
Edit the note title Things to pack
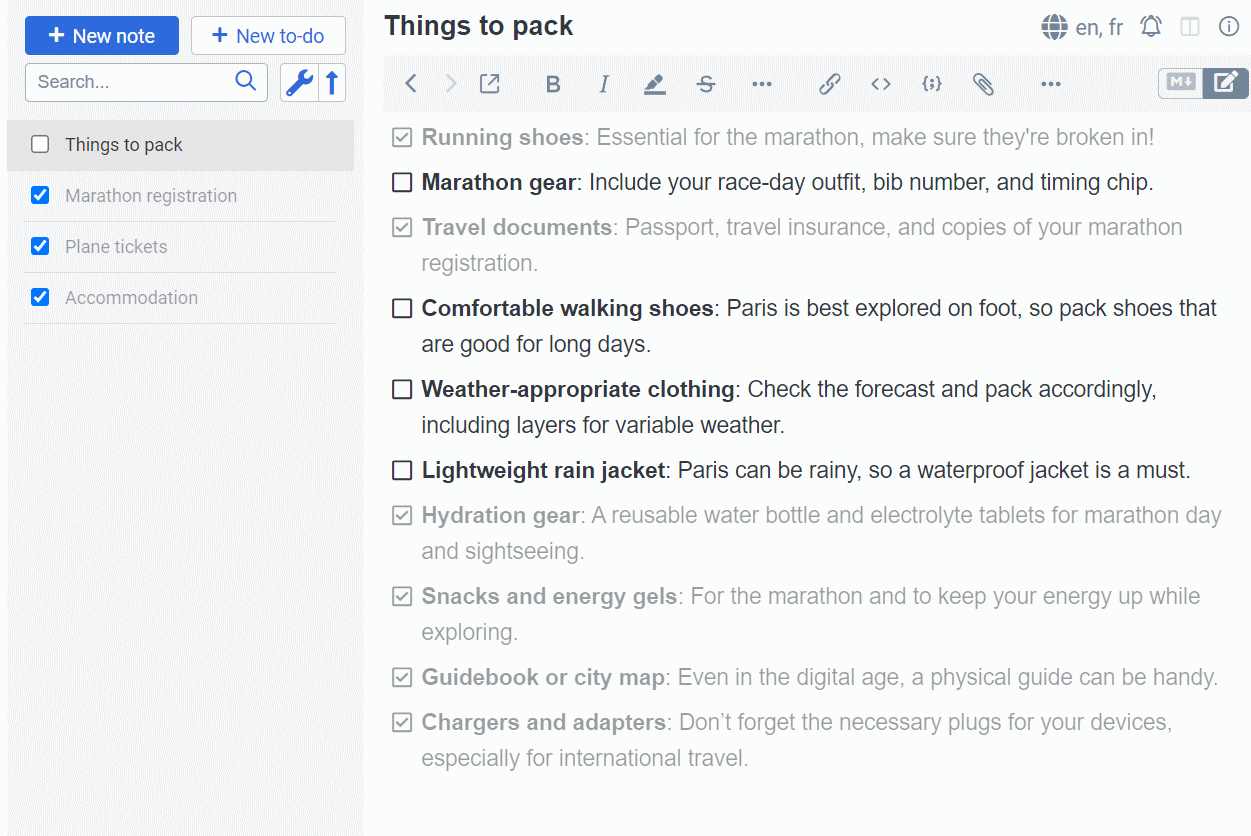tap(479, 26)
